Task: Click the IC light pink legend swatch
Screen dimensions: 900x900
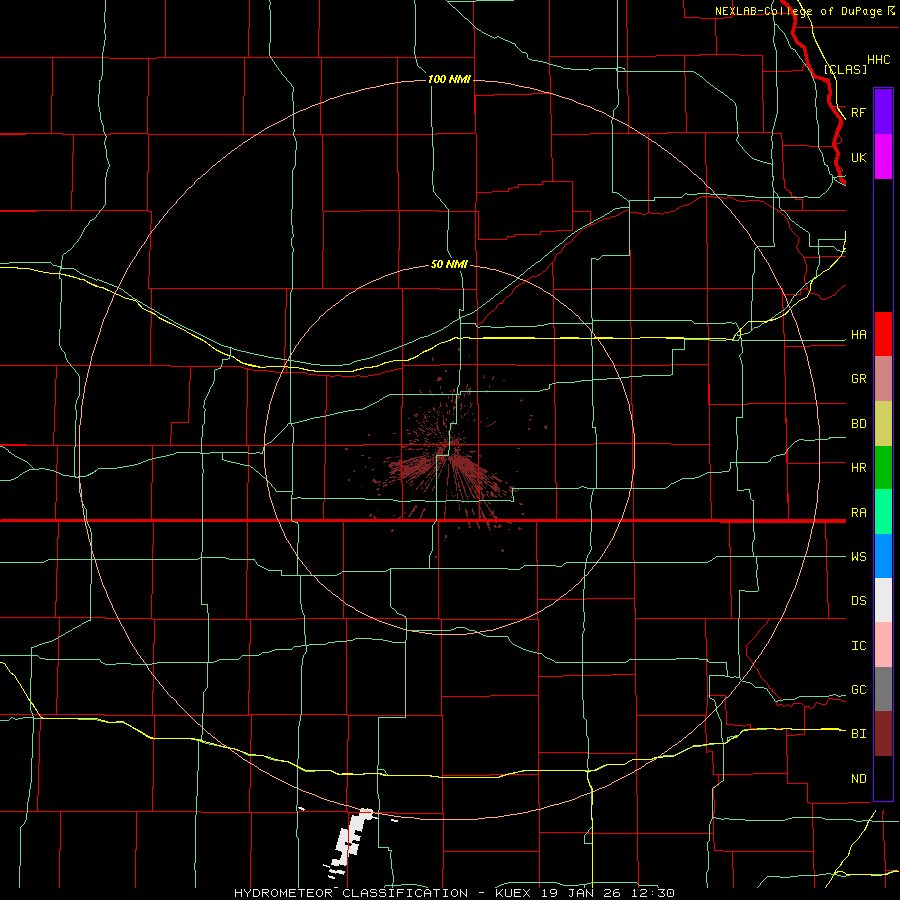Action: pyautogui.click(x=883, y=645)
